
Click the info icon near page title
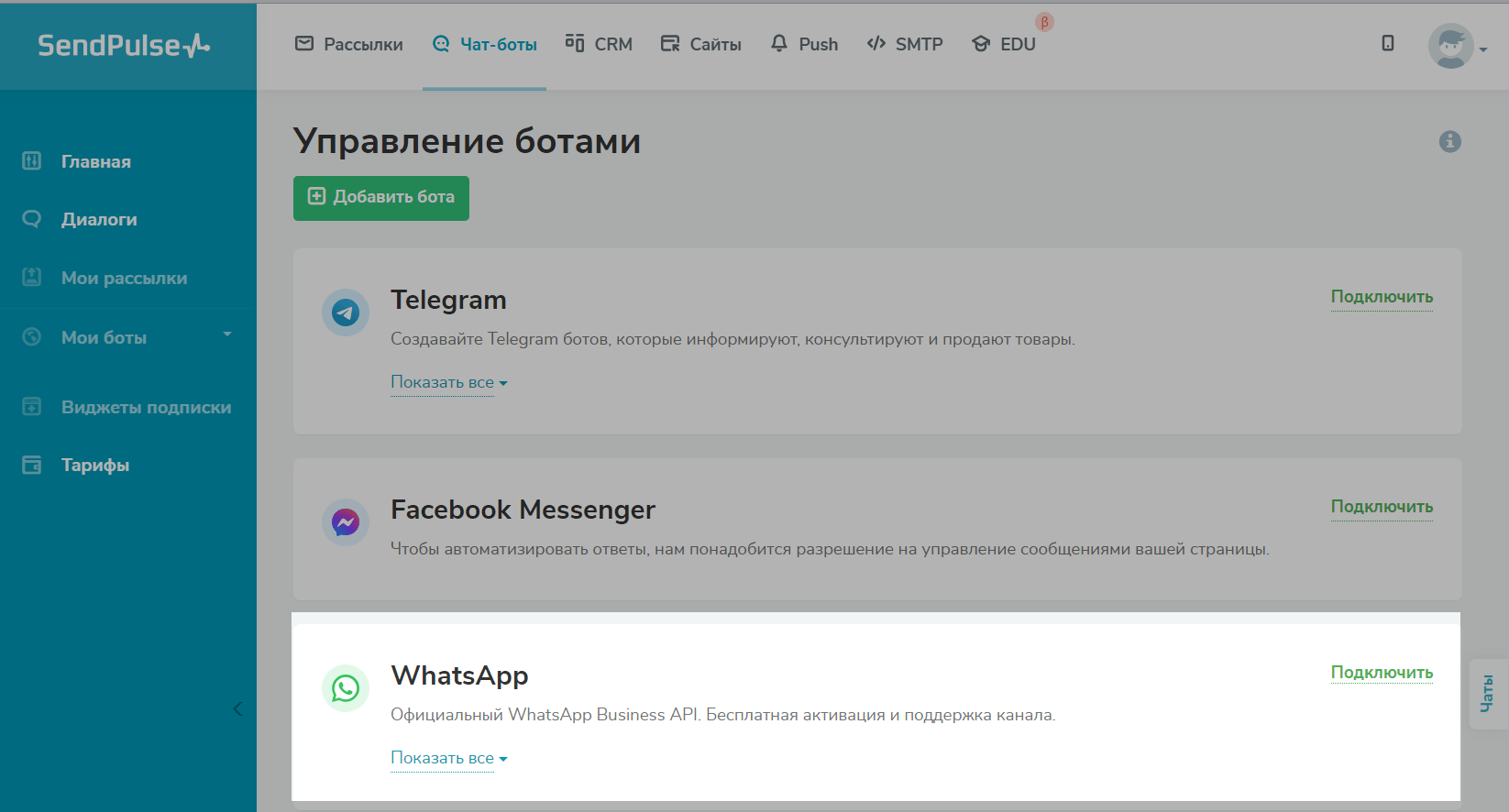coord(1449,141)
